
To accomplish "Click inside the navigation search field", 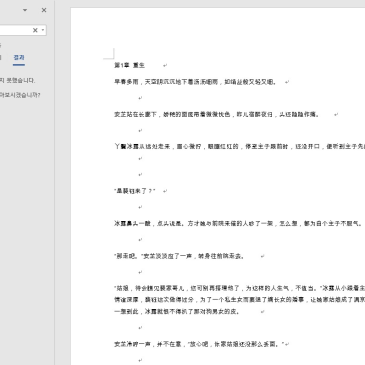I will (15, 30).
